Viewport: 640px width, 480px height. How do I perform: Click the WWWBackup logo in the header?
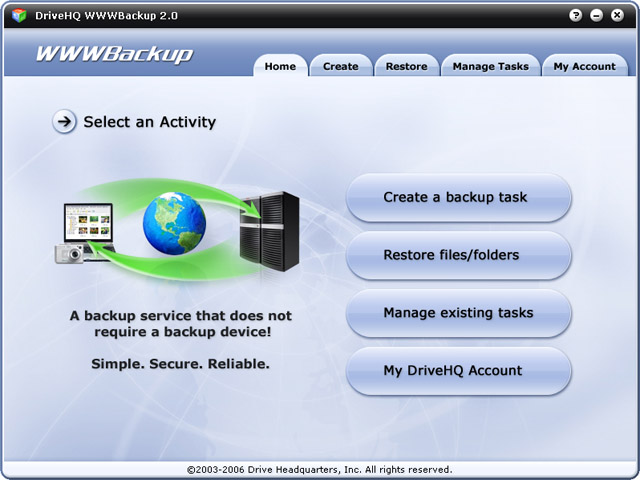114,54
